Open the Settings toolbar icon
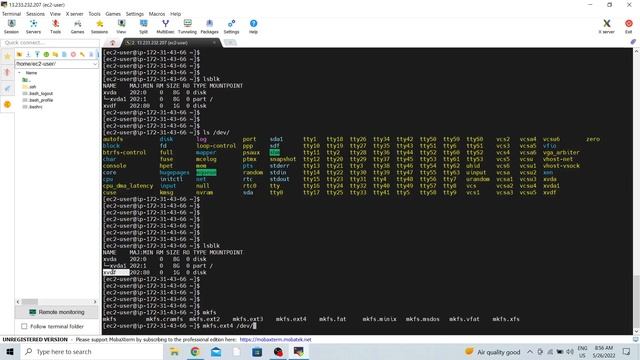The width and height of the screenshot is (640, 360). click(x=231, y=27)
